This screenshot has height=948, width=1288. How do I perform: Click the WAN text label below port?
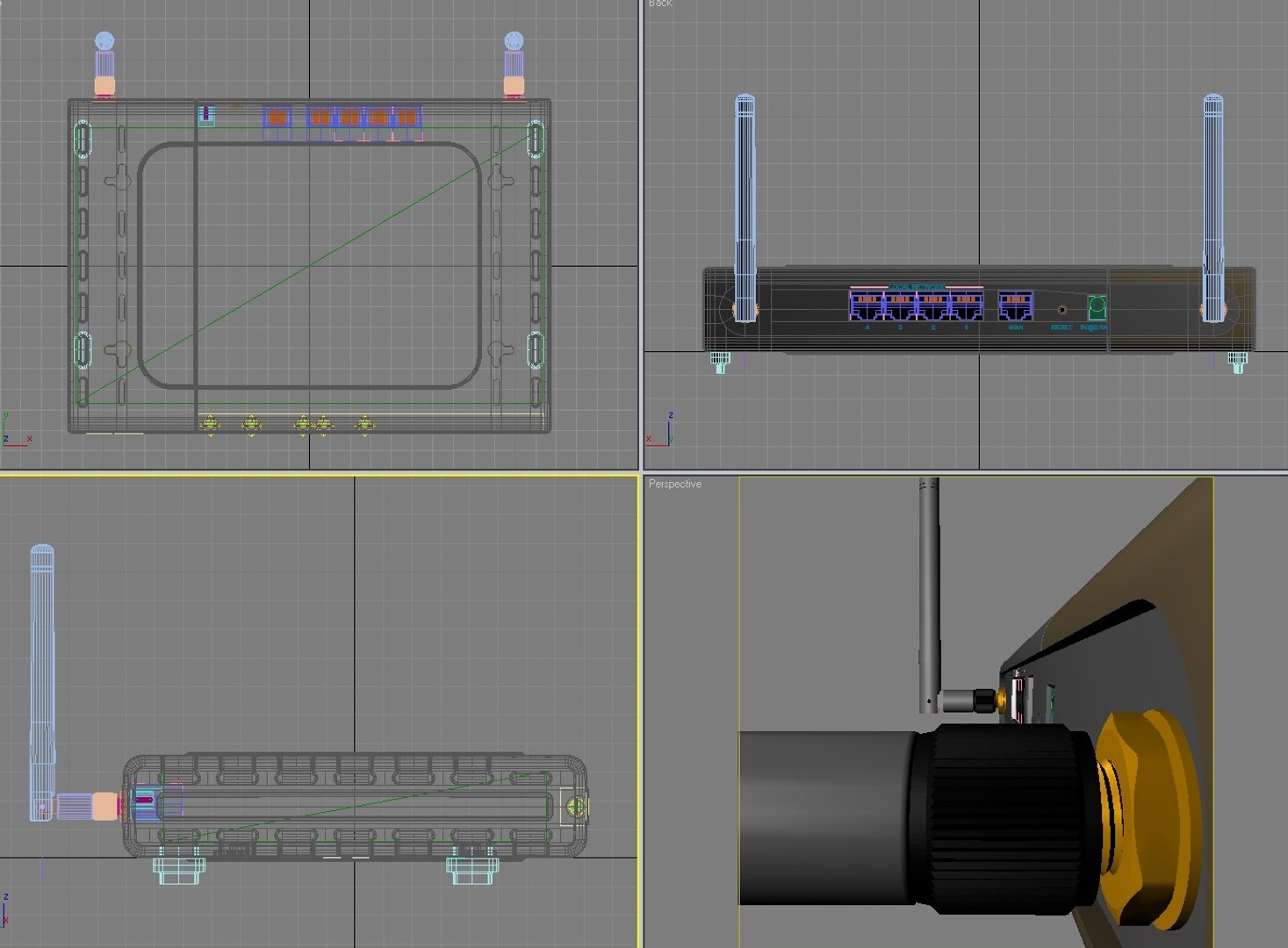click(1016, 327)
